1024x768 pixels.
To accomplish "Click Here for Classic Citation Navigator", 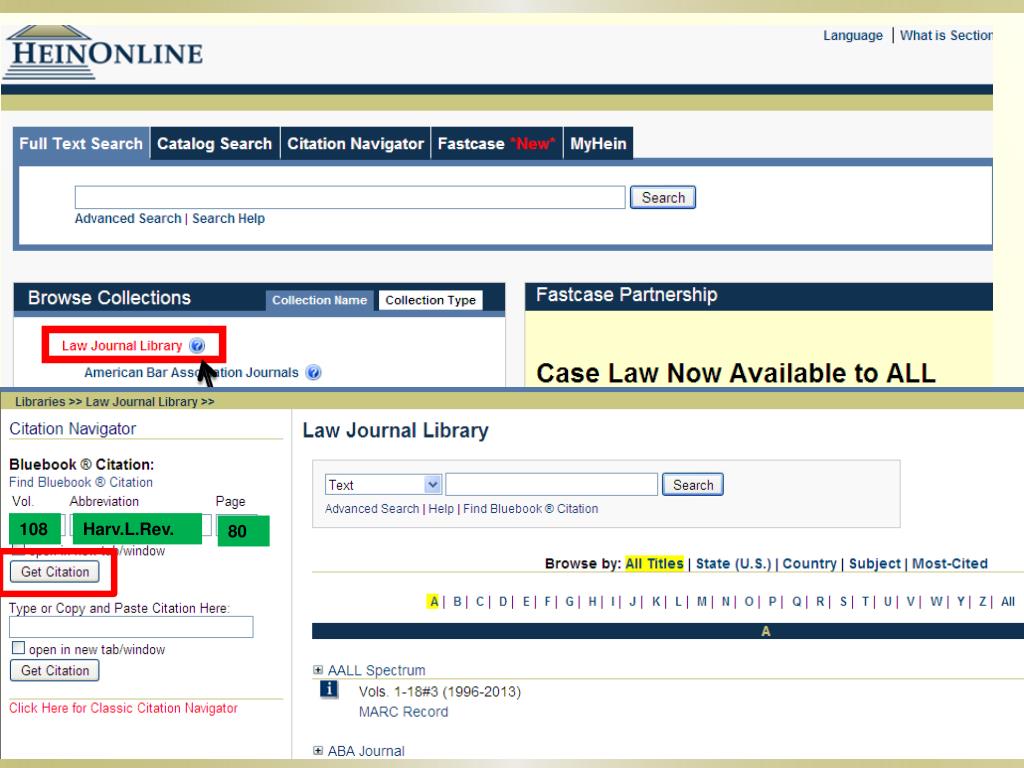I will 123,708.
